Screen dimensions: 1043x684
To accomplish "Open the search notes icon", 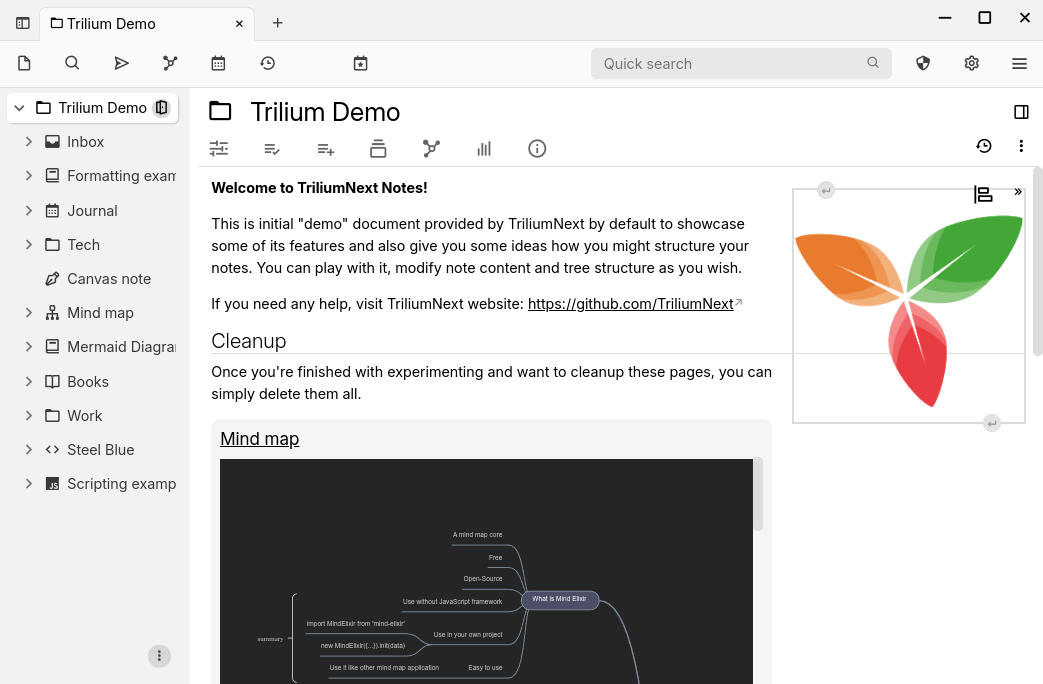I will 72,63.
